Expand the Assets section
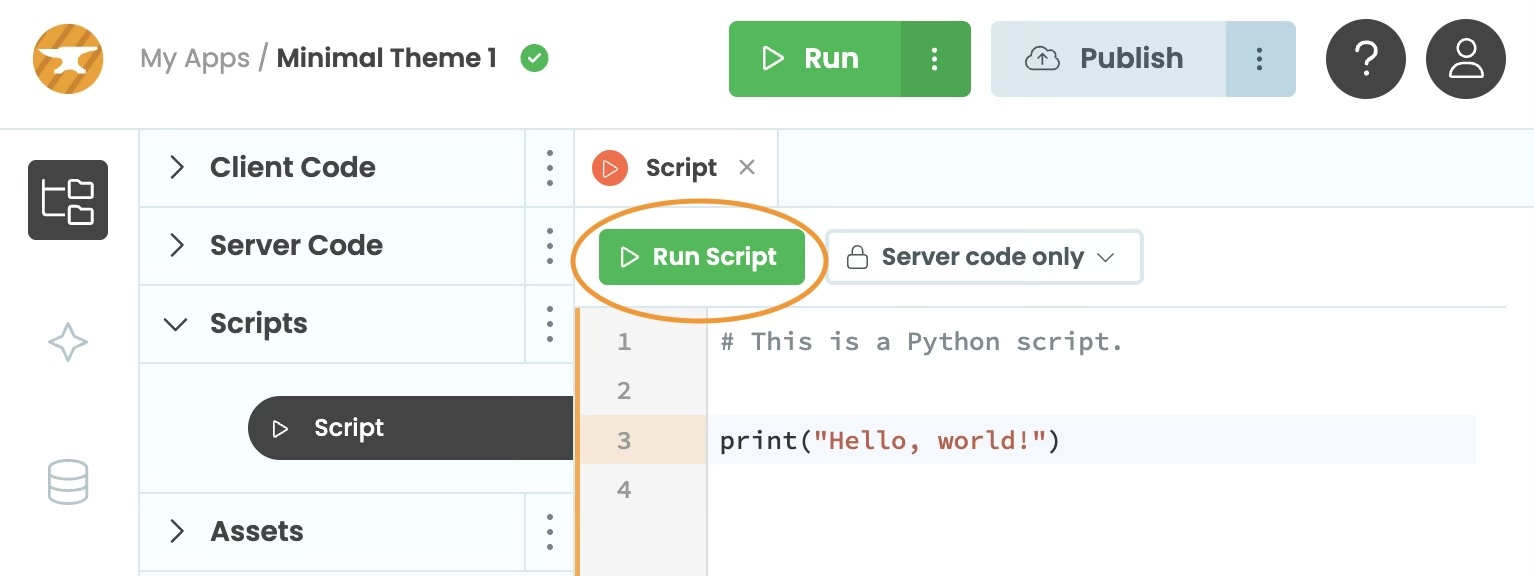The width and height of the screenshot is (1534, 576). (x=177, y=532)
